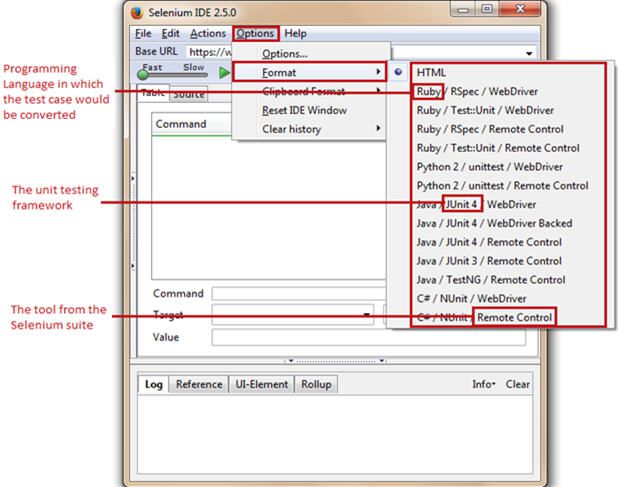Select C# / NUnit / WebDriver format
The image size is (618, 487).
coord(471,299)
